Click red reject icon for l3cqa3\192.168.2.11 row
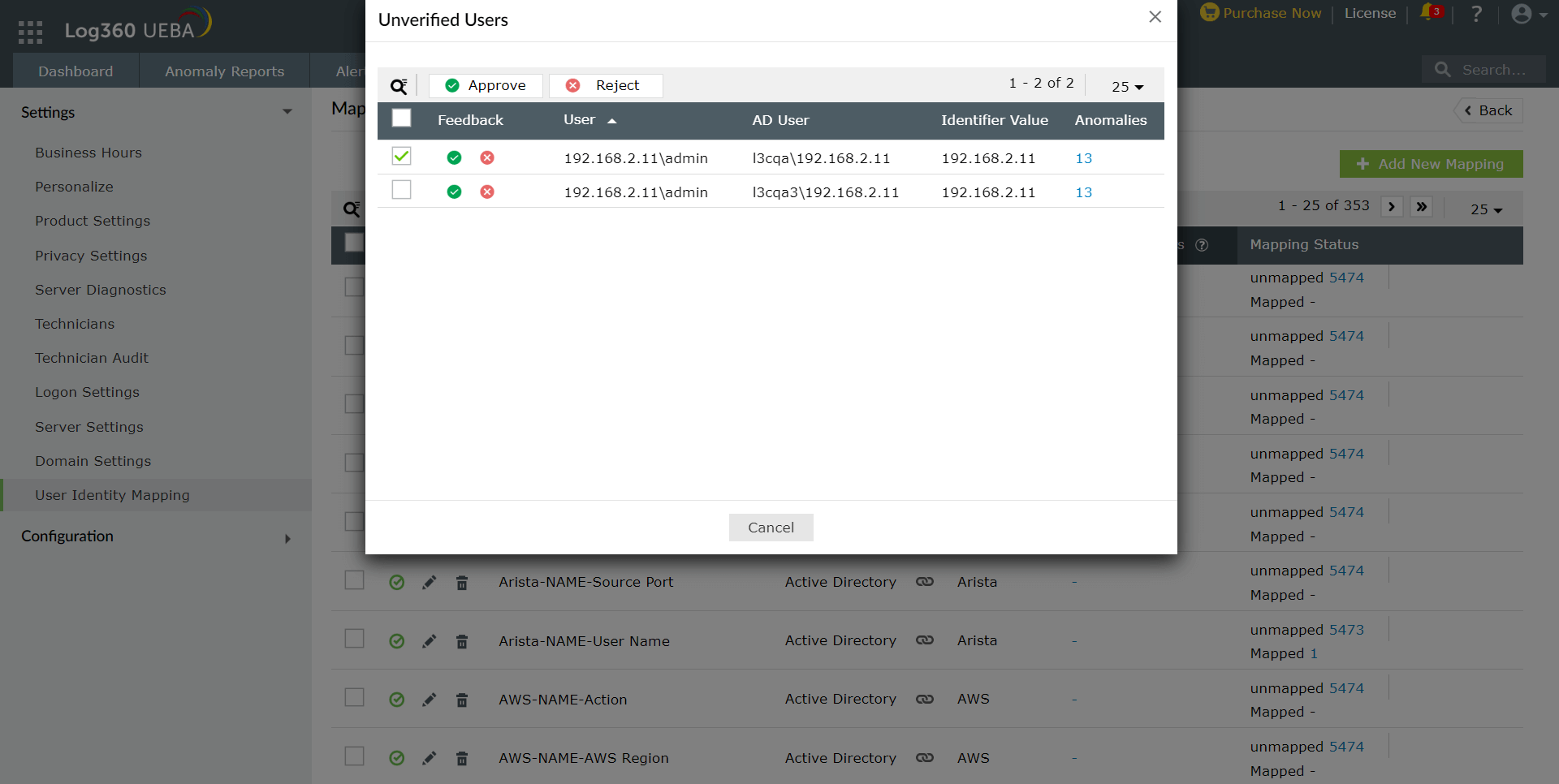The image size is (1559, 784). tap(487, 192)
